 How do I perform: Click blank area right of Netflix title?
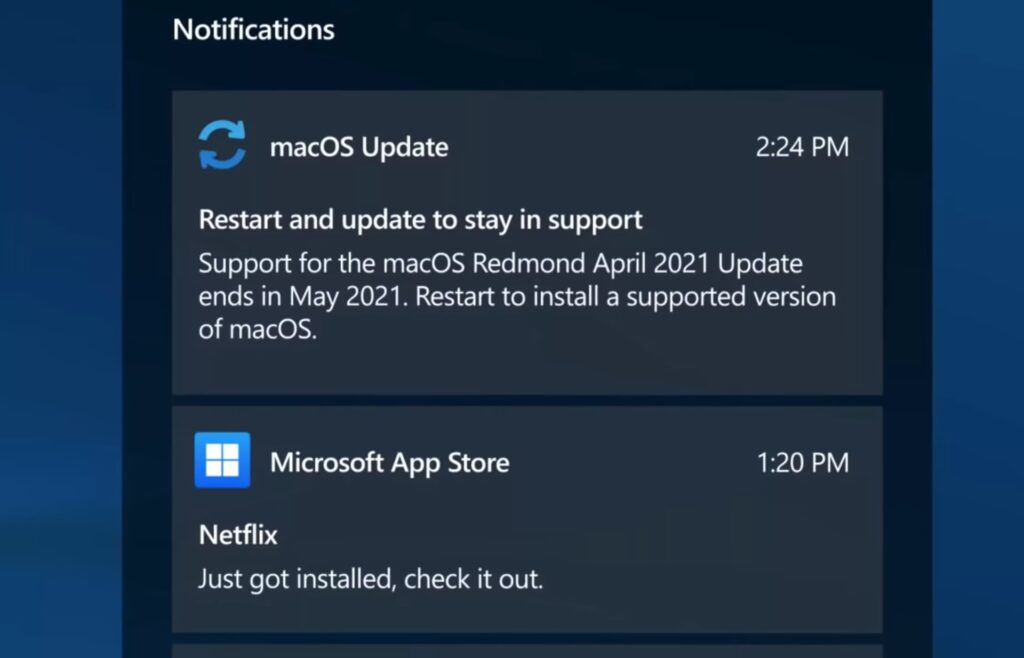pyautogui.click(x=600, y=535)
